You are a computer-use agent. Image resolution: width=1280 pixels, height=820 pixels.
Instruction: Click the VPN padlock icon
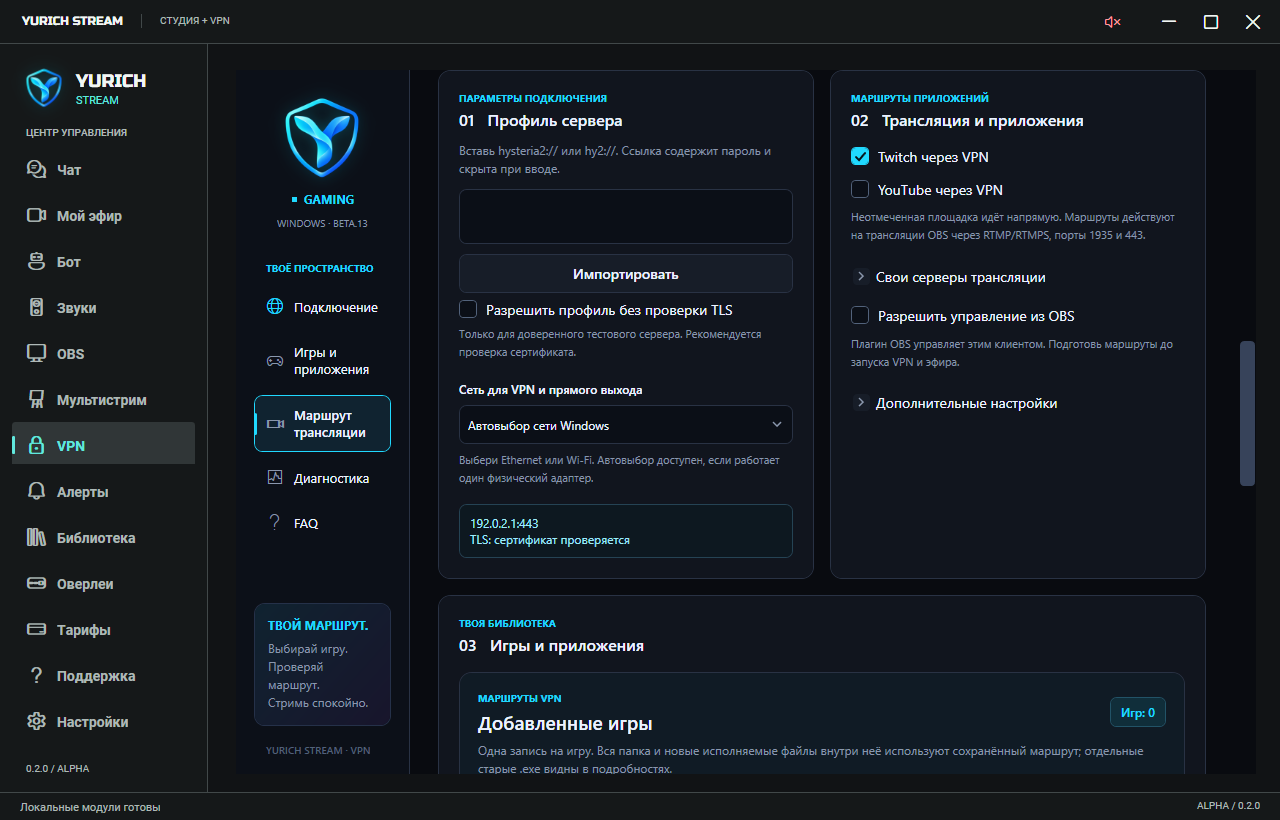tap(37, 446)
